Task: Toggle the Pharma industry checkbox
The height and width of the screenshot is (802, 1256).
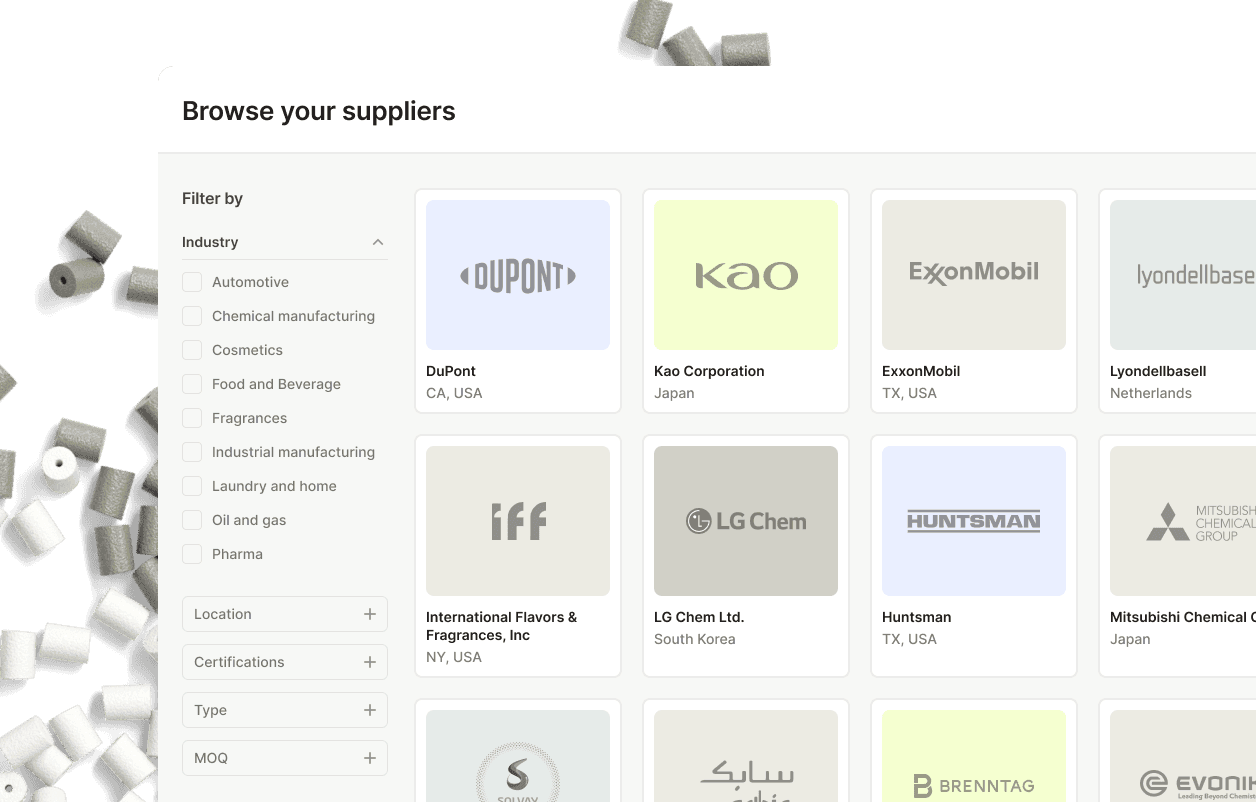Action: click(x=192, y=554)
